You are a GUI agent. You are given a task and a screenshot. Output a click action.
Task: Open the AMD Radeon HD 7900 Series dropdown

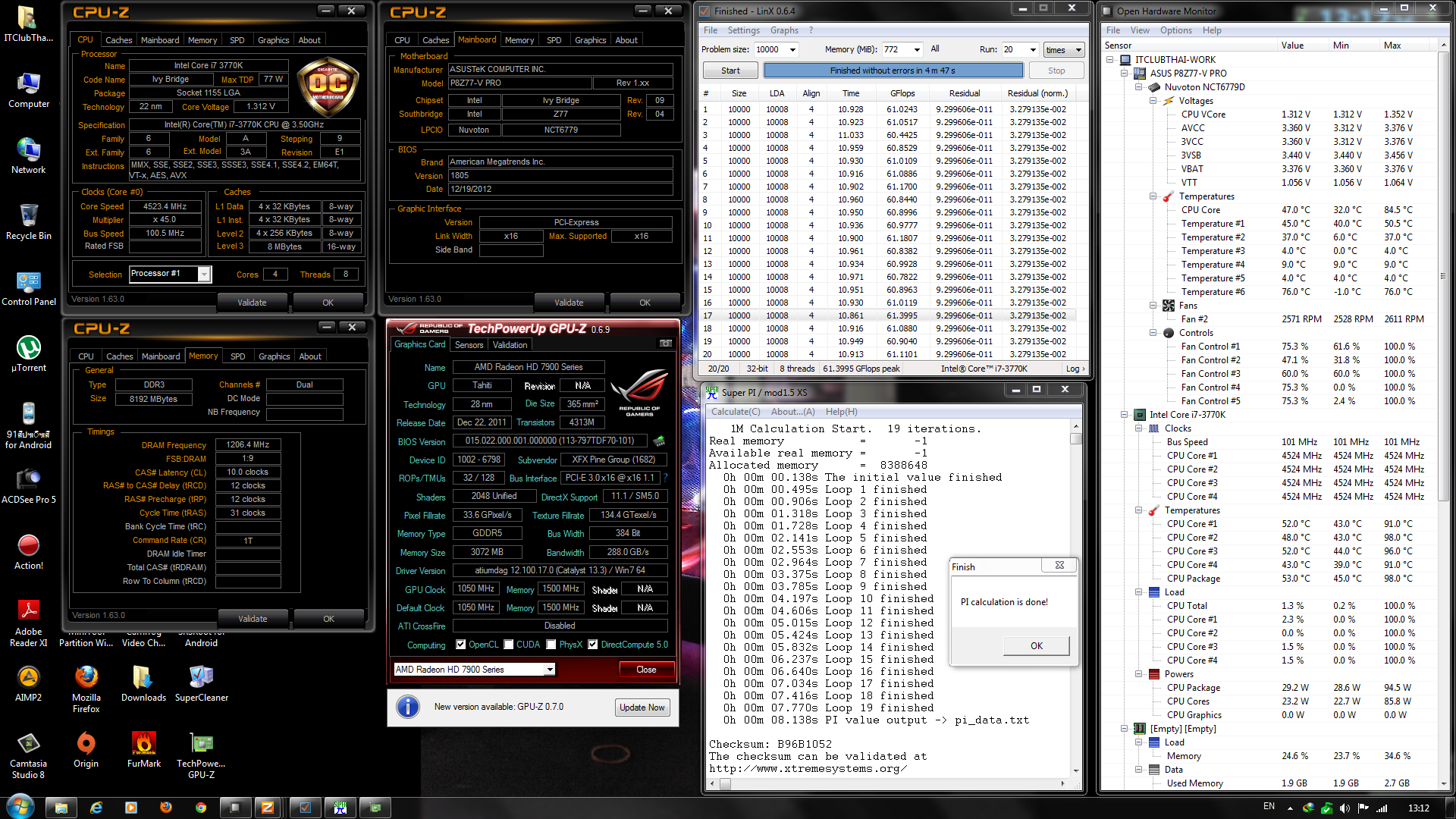click(549, 669)
